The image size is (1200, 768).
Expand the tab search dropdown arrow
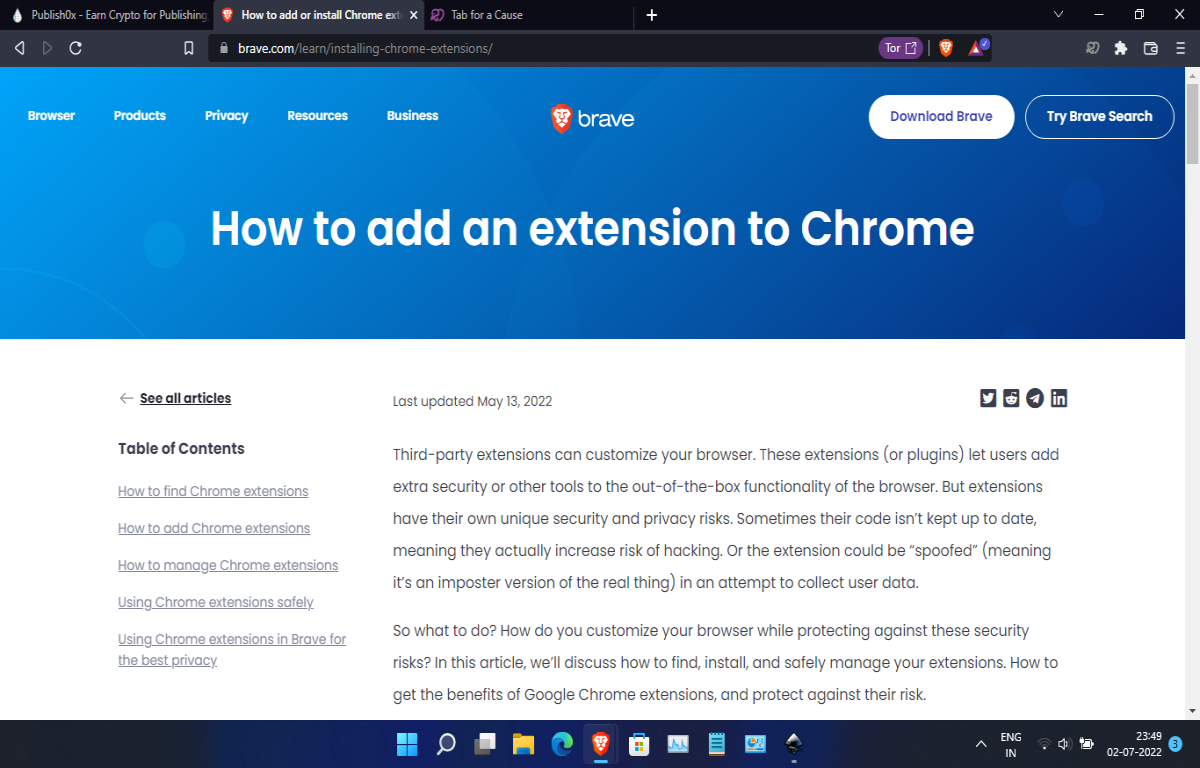1060,15
